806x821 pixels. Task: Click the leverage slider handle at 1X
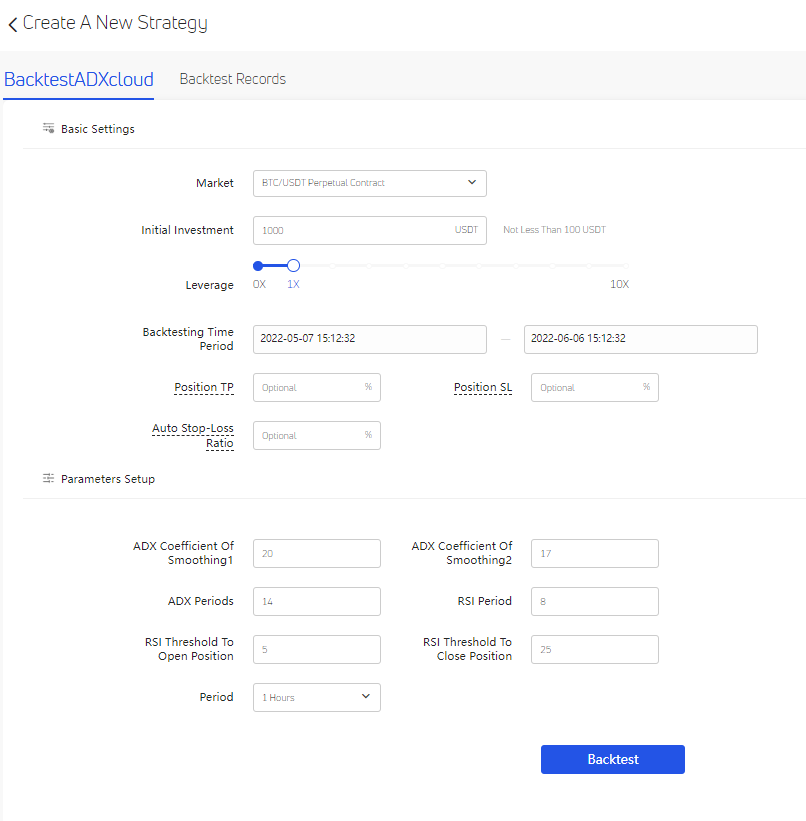pyautogui.click(x=293, y=266)
